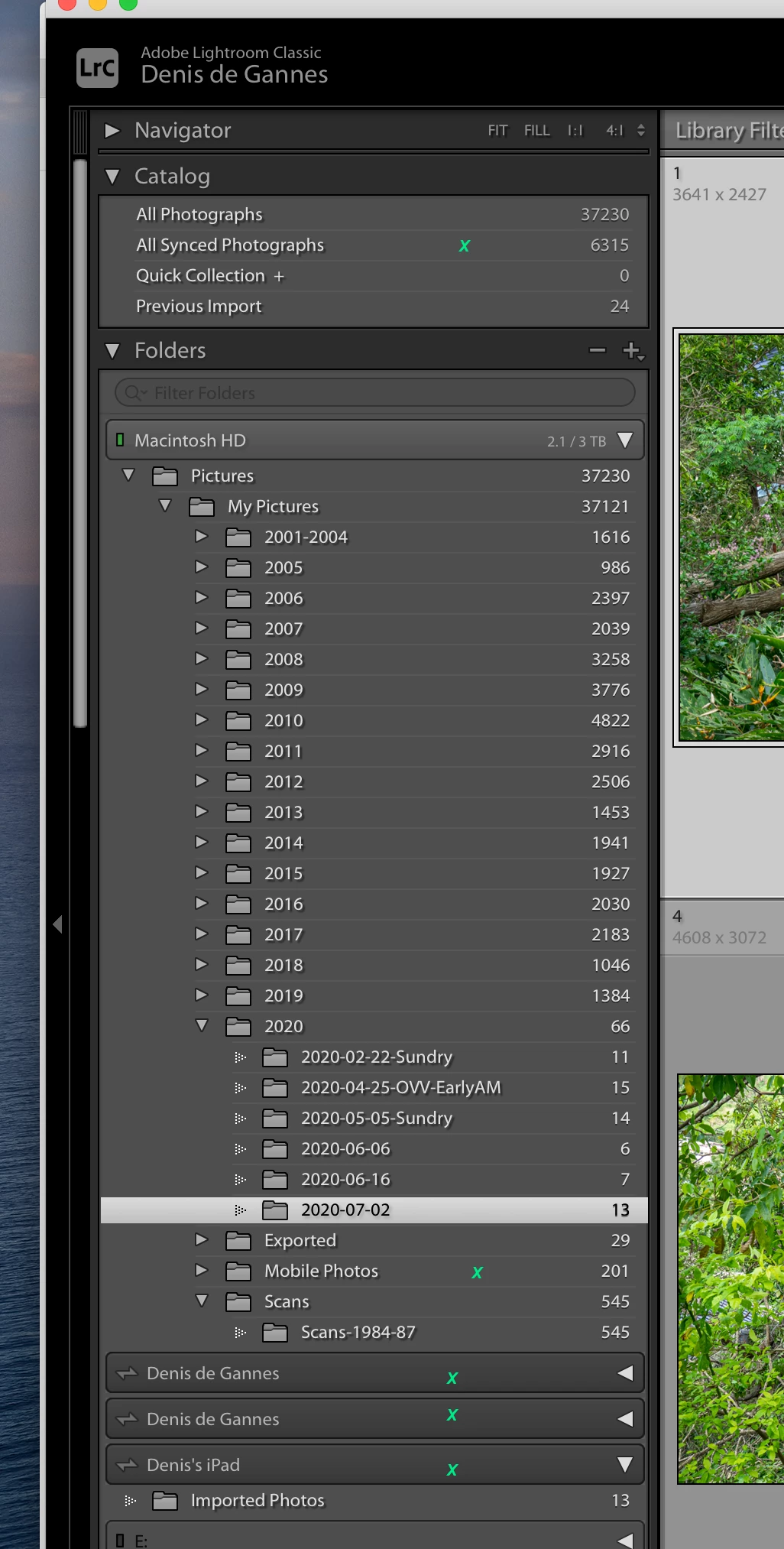The image size is (784, 1549).
Task: Click sync status icon beside All Synced Photographs
Action: click(x=465, y=246)
